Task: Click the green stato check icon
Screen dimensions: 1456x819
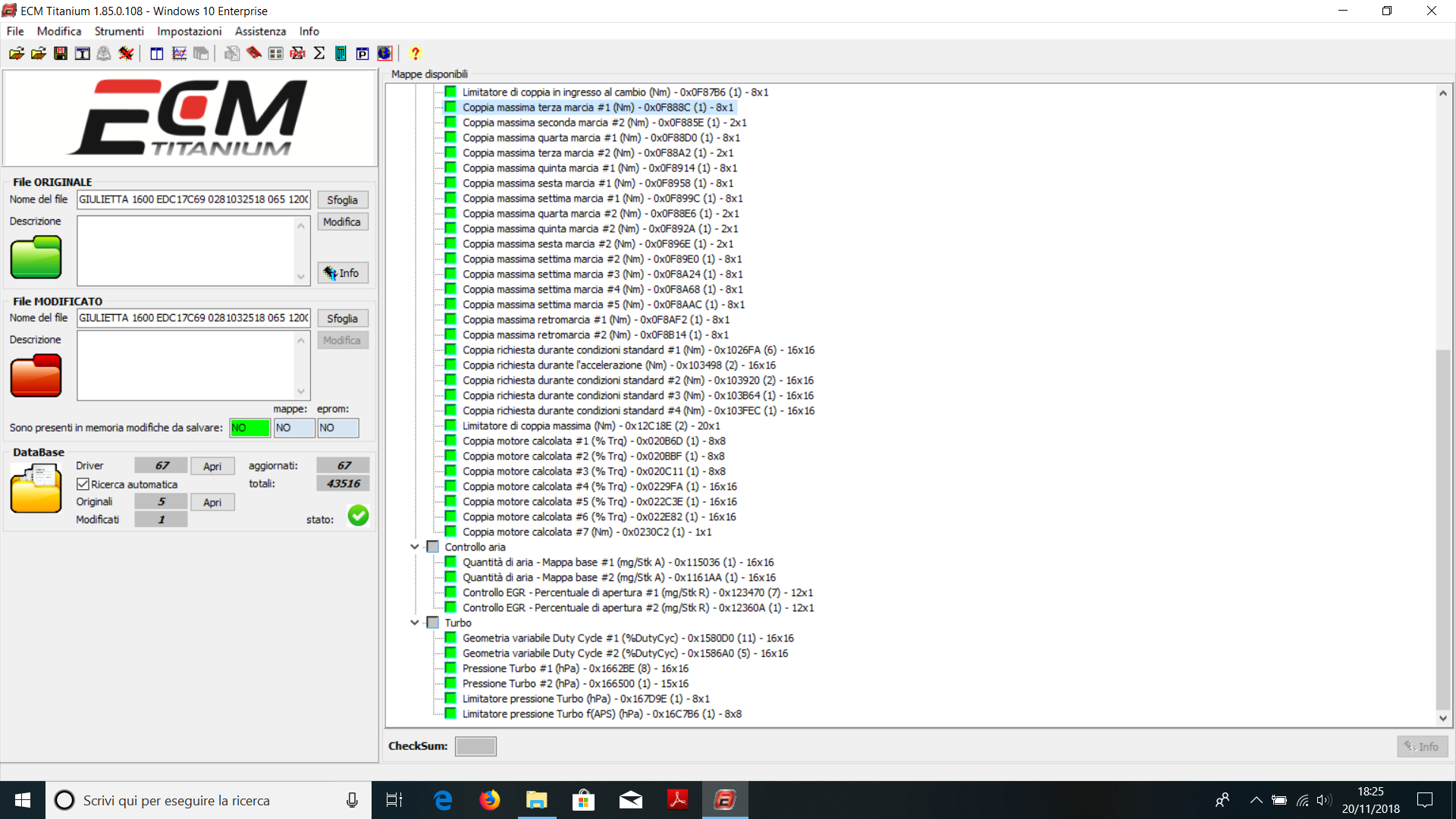Action: (358, 516)
